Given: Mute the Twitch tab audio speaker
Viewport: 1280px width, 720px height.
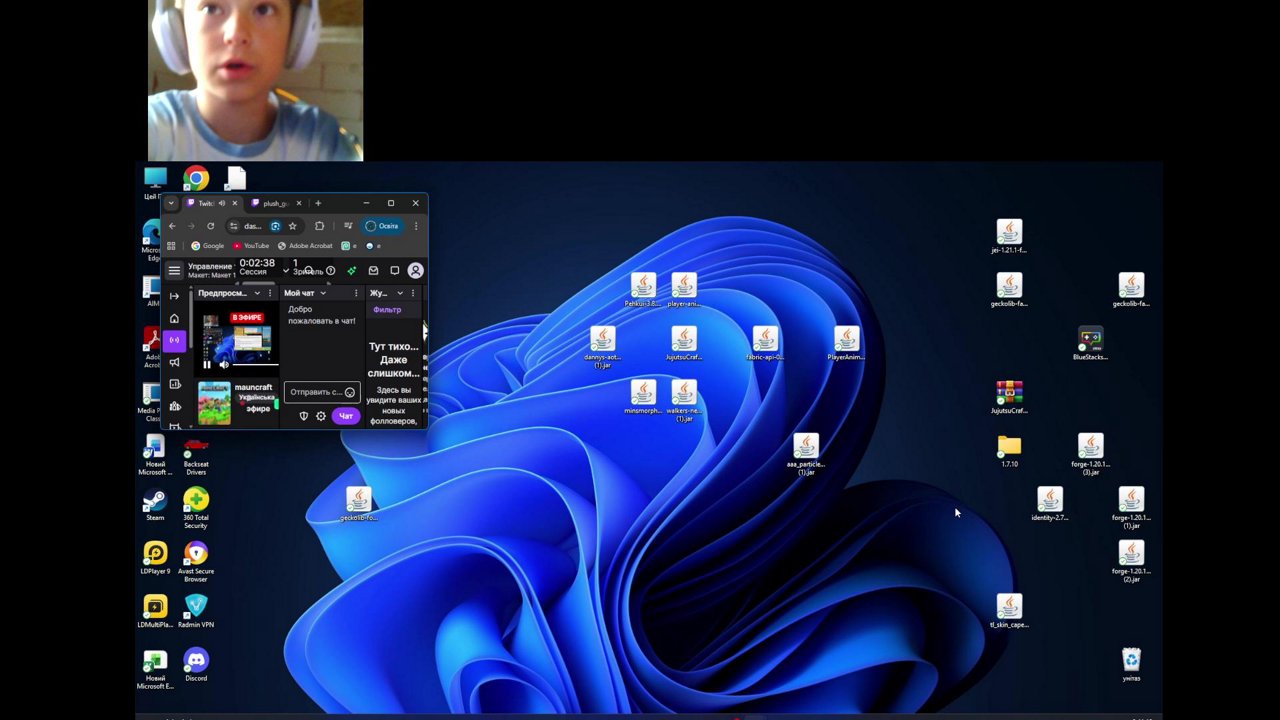Looking at the screenshot, I should click(x=221, y=203).
